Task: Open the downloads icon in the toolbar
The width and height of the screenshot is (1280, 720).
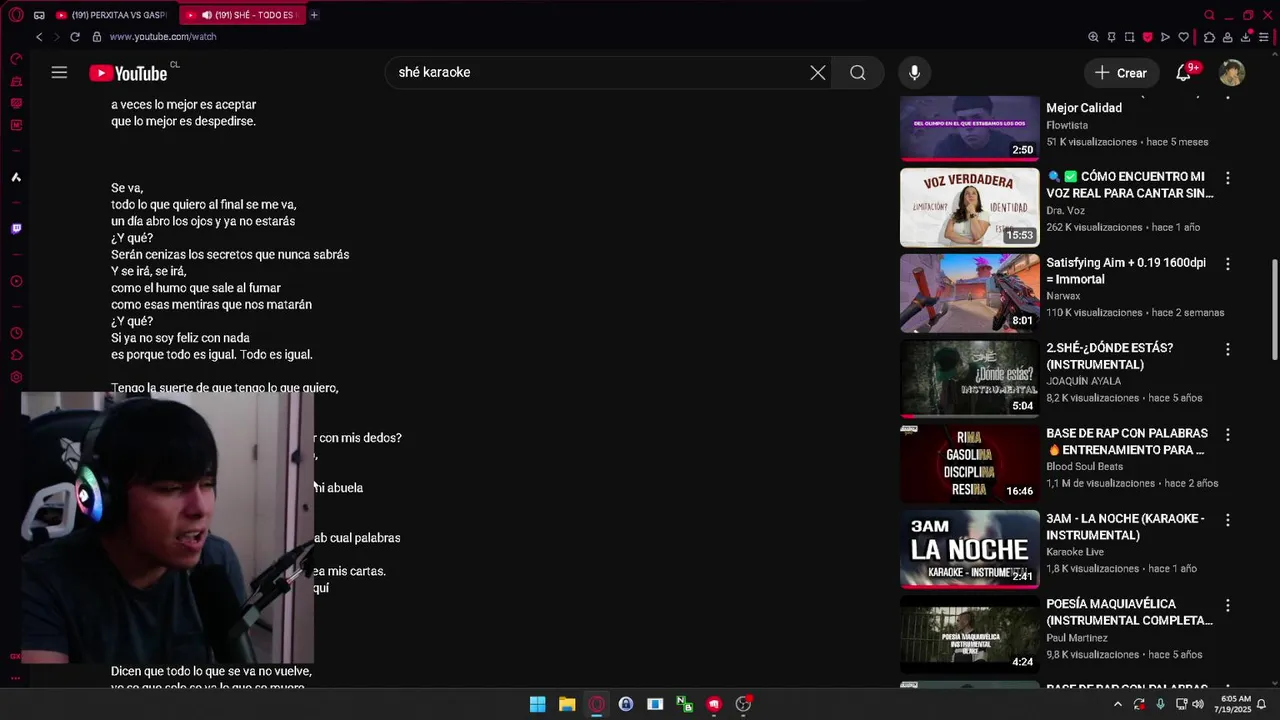Action: pos(1246,37)
